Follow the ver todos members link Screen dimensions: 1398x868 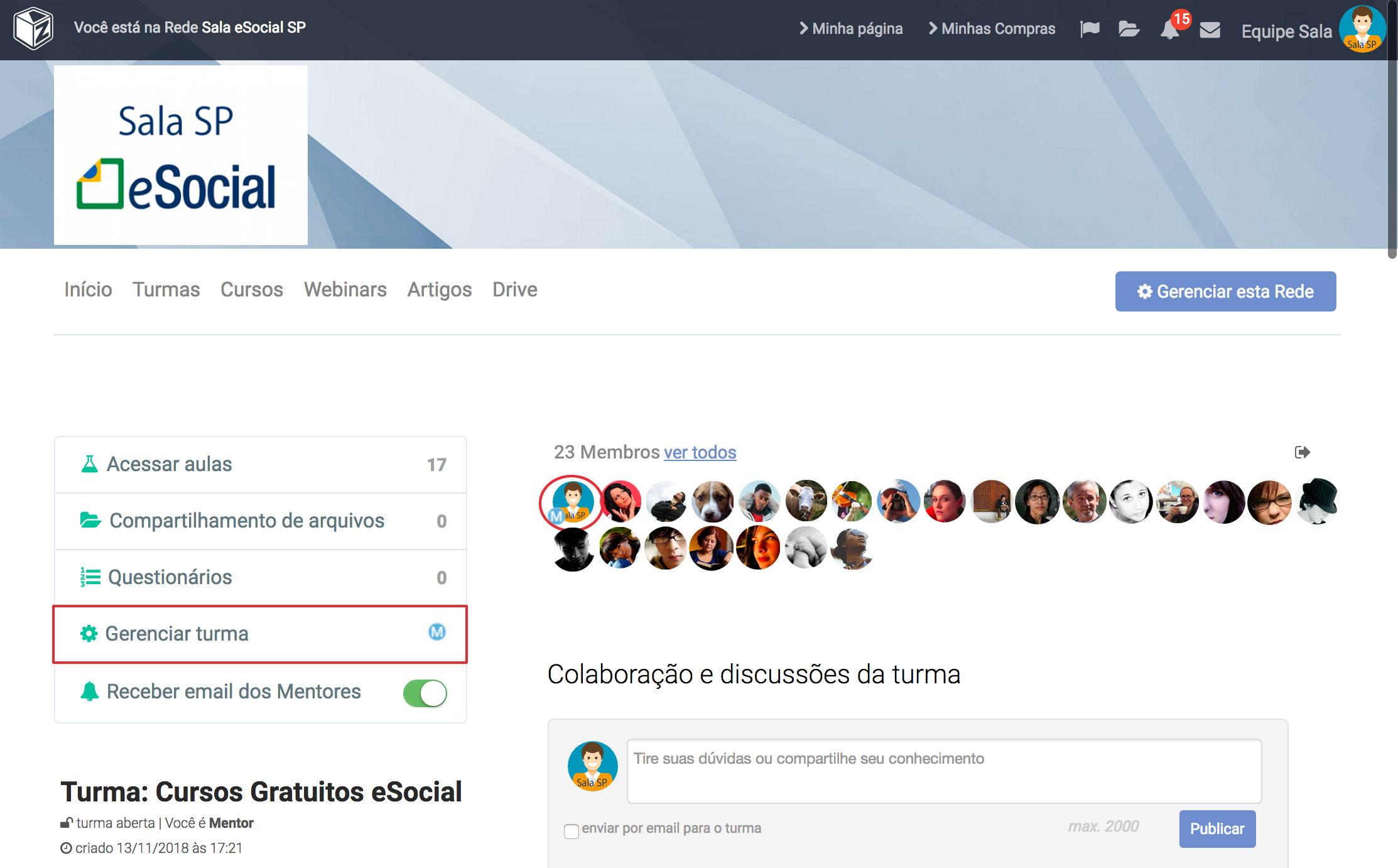point(700,452)
